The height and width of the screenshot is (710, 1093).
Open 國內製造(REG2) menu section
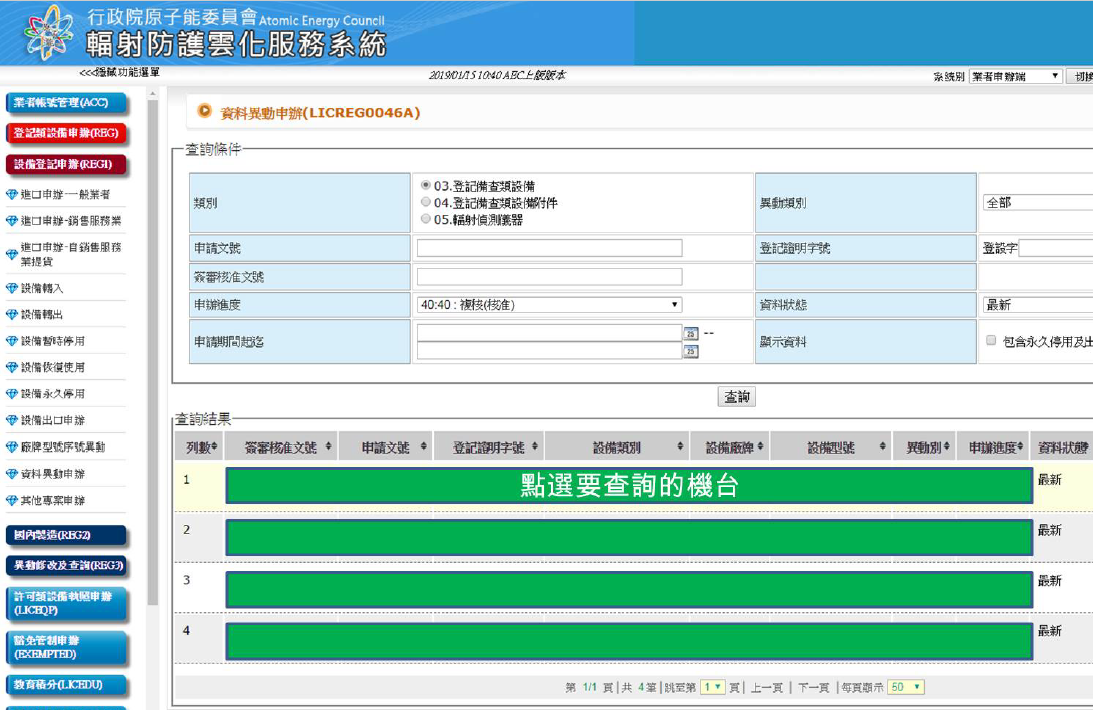(66, 536)
